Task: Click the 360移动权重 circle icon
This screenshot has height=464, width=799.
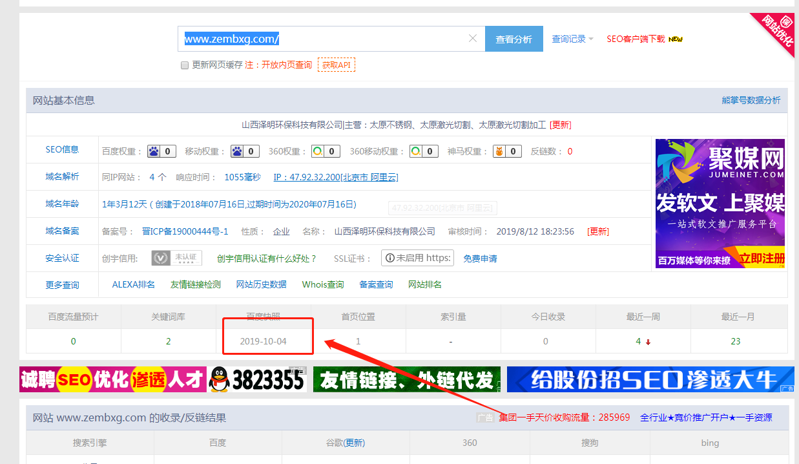Action: coord(416,151)
